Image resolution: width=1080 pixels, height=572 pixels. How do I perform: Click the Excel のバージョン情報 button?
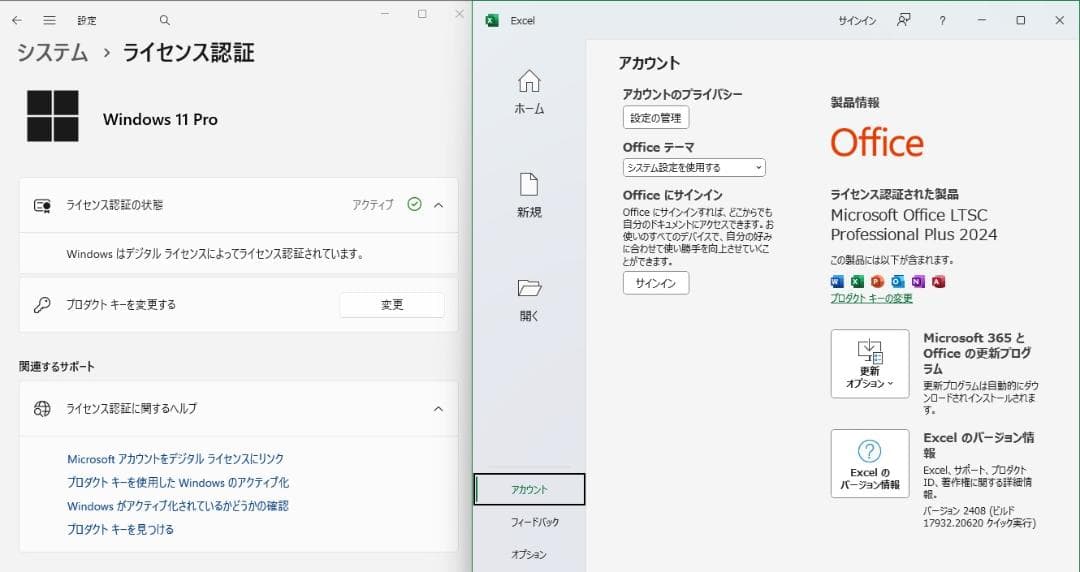(870, 464)
